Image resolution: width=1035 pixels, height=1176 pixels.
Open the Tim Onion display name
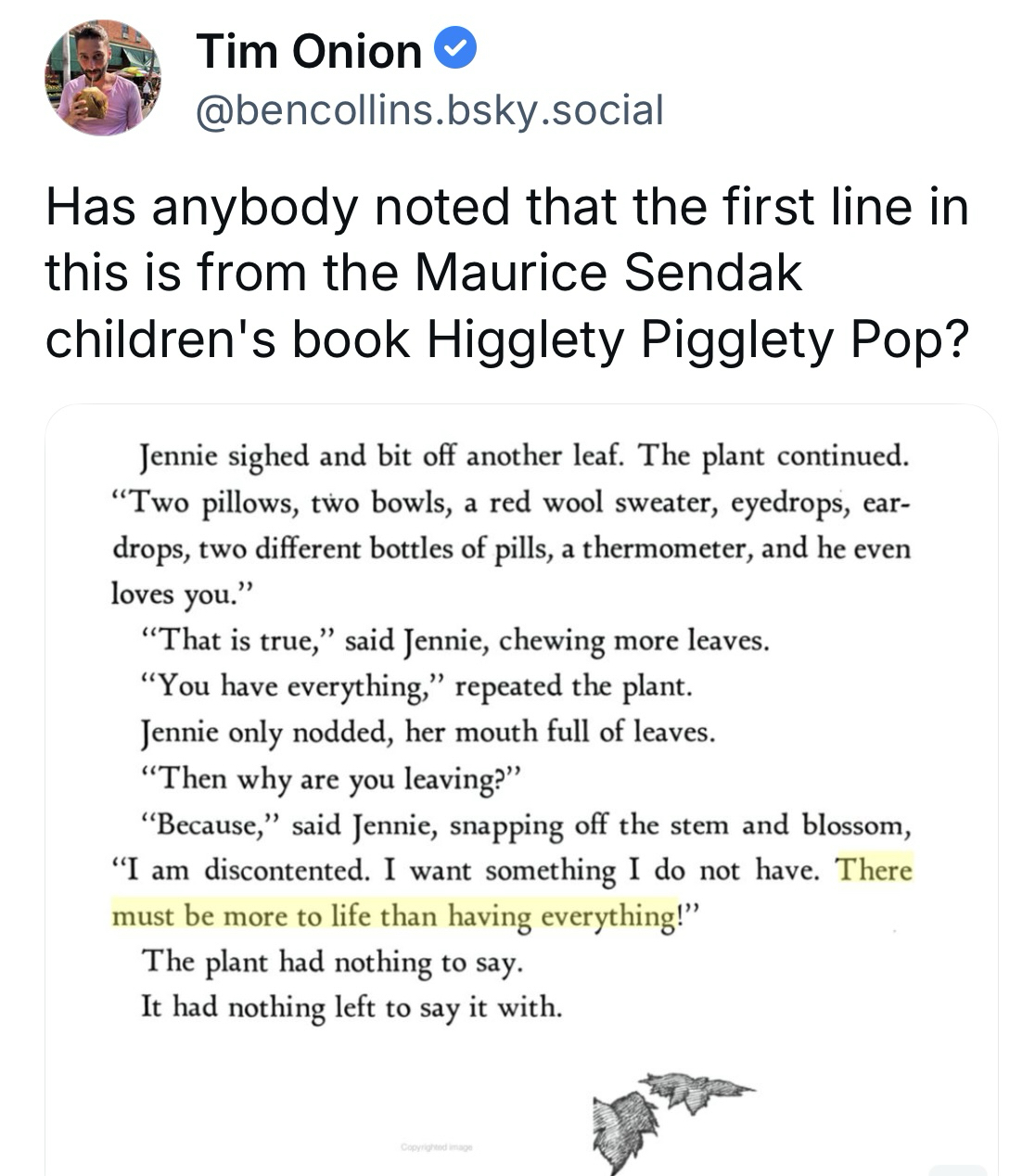309,50
